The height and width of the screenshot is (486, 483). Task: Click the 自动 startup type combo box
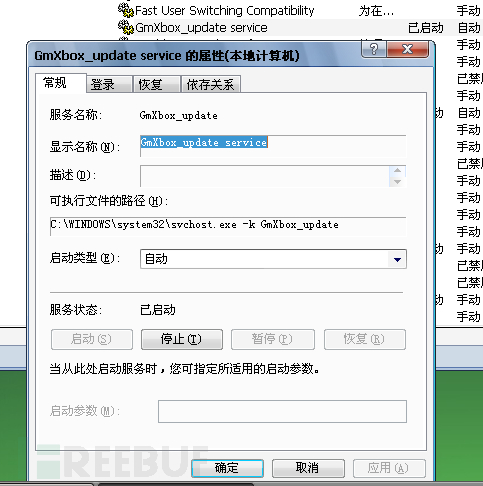273,259
